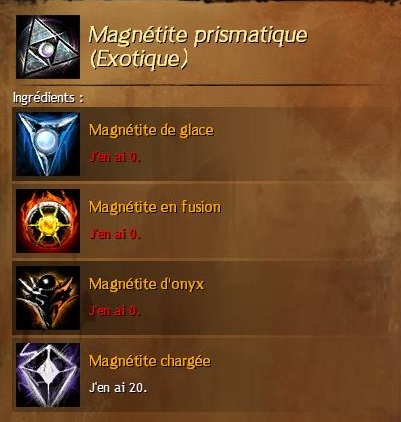
Task: Open the Magnétite d'onyx name link
Action: [146, 284]
